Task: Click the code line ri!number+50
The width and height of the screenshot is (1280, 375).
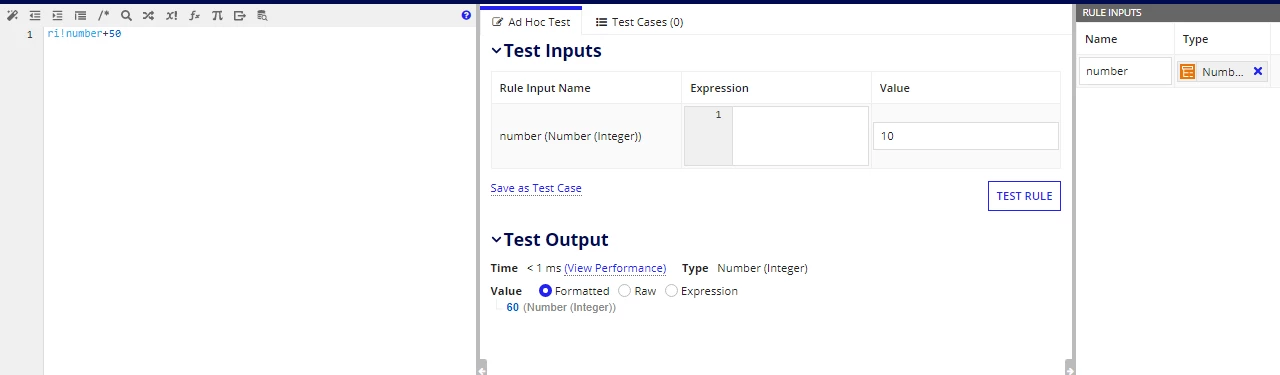Action: point(84,34)
